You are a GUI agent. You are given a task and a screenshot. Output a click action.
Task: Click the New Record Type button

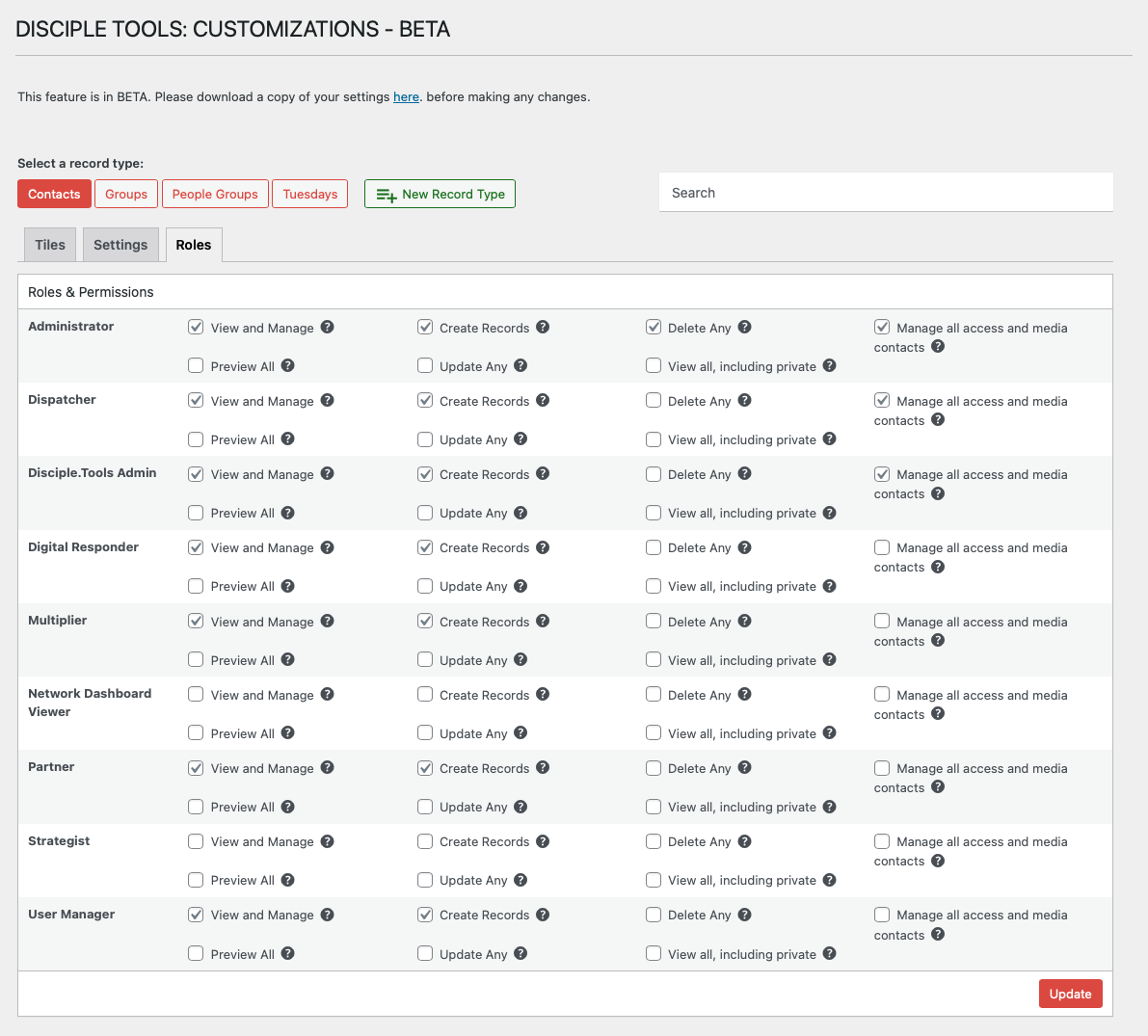pyautogui.click(x=440, y=194)
